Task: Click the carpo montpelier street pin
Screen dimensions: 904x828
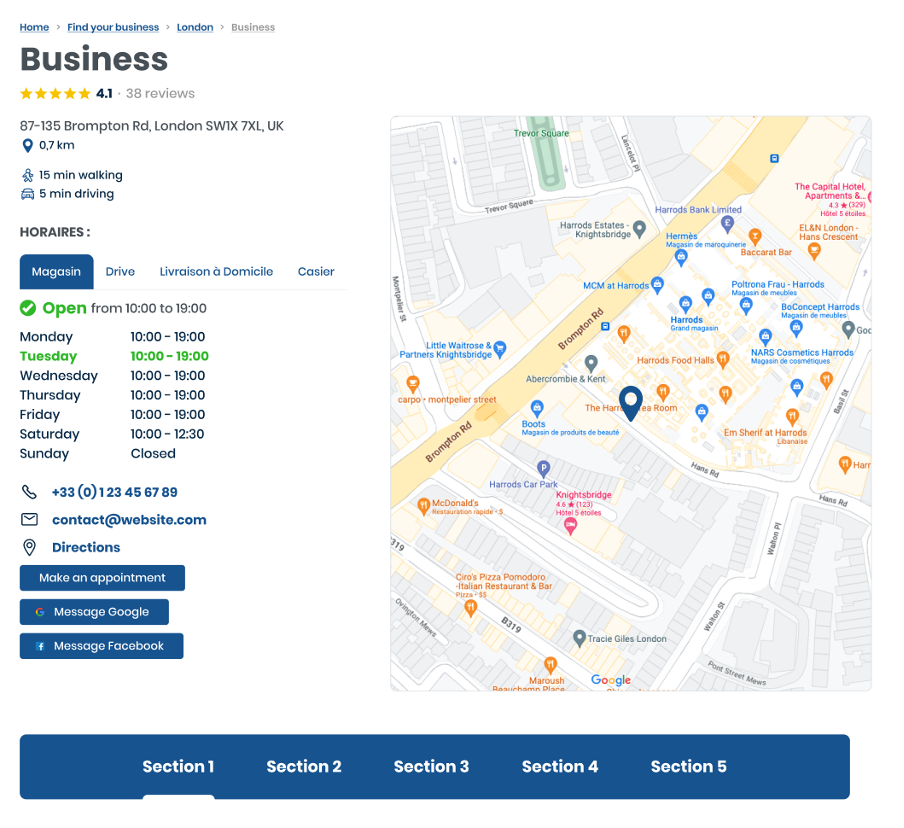Action: [x=412, y=384]
